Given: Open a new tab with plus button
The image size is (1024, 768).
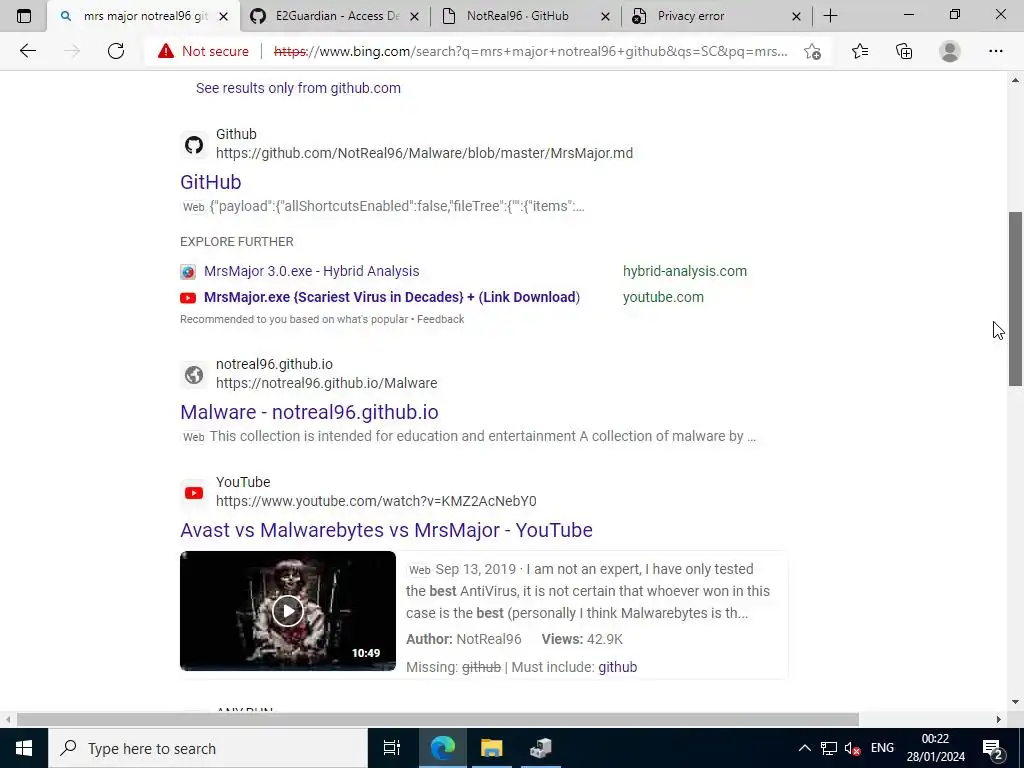Looking at the screenshot, I should coord(830,16).
